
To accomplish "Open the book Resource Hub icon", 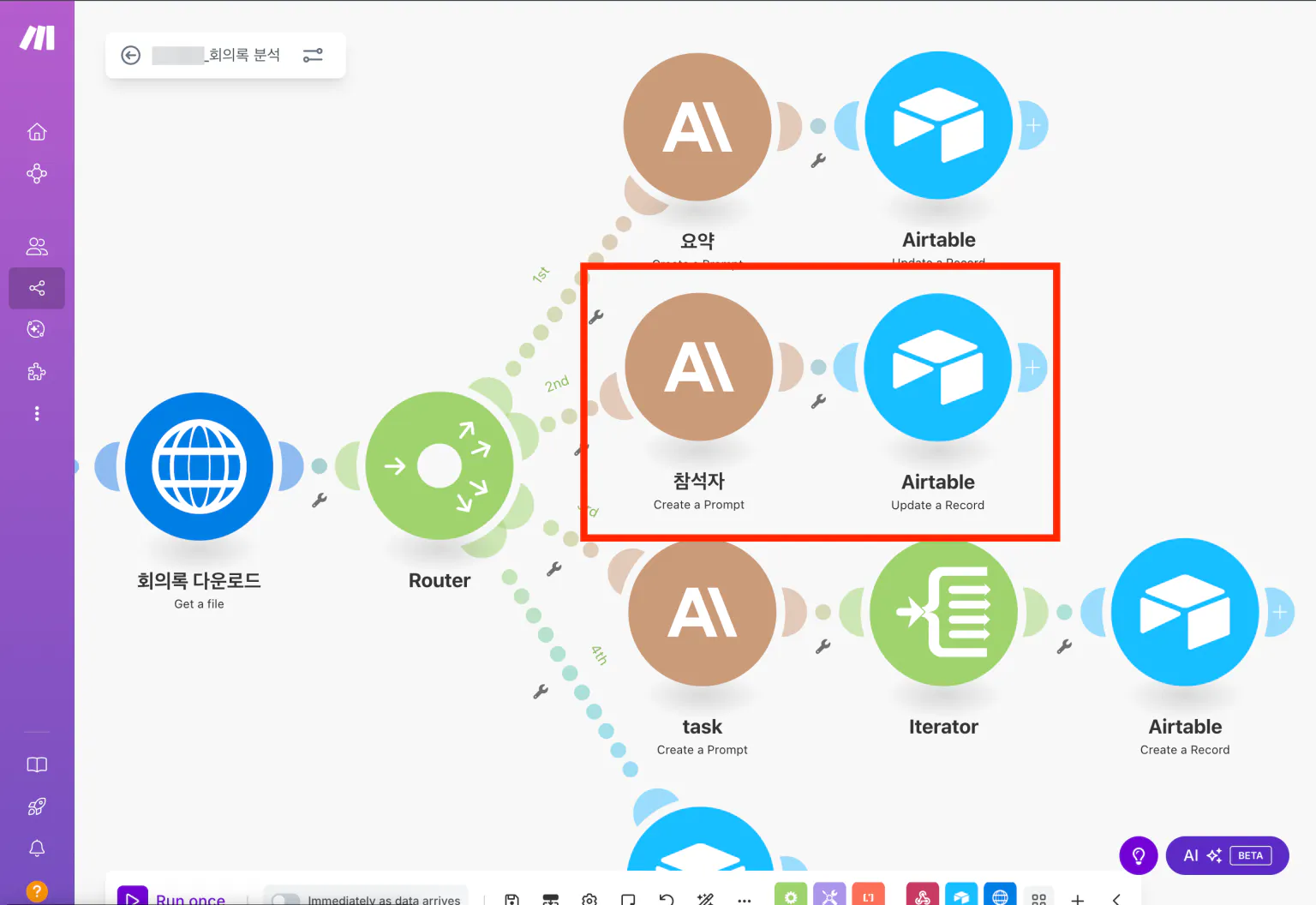I will (x=37, y=764).
